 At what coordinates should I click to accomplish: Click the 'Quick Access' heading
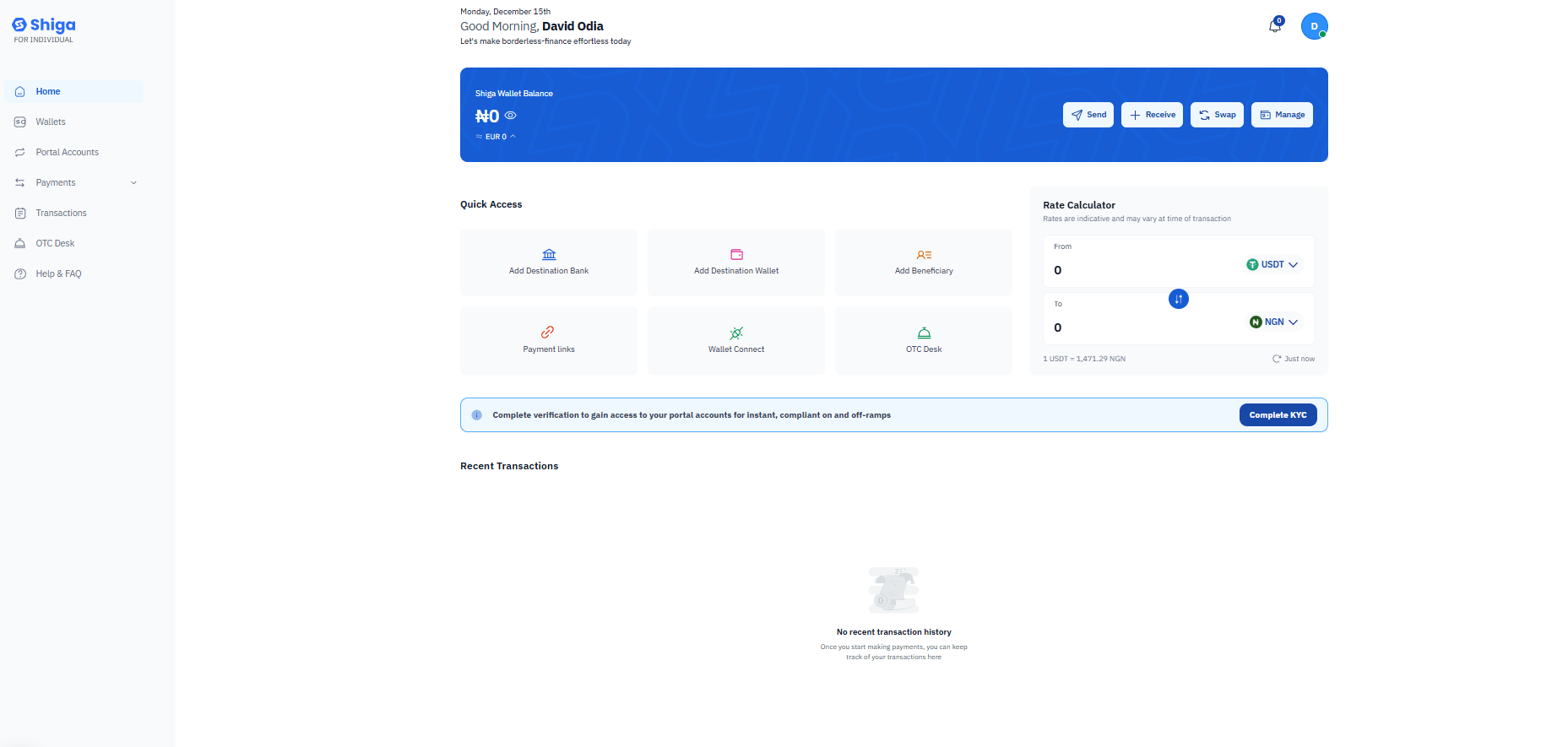pos(491,204)
